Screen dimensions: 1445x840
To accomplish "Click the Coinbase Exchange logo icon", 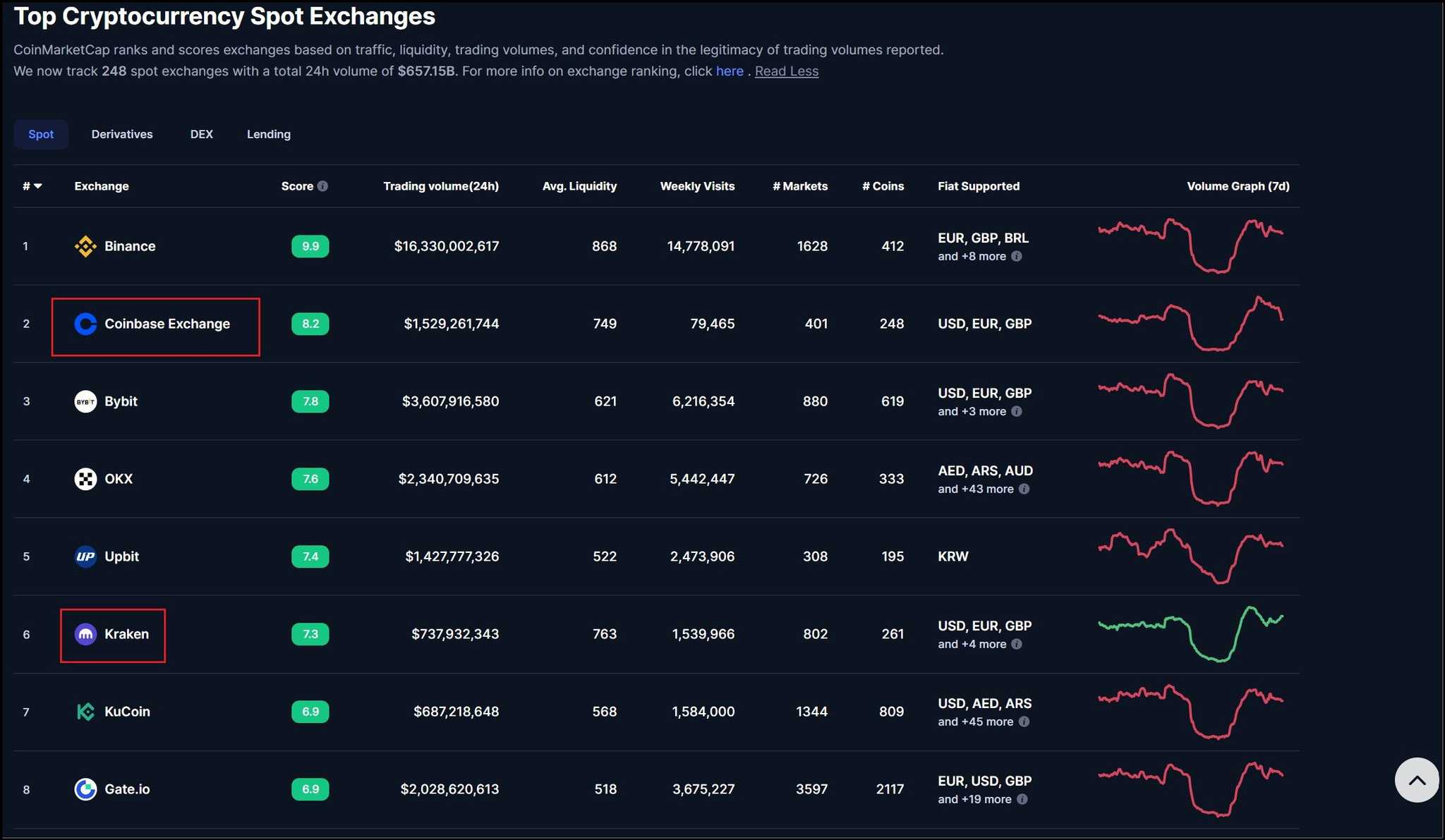I will [85, 324].
